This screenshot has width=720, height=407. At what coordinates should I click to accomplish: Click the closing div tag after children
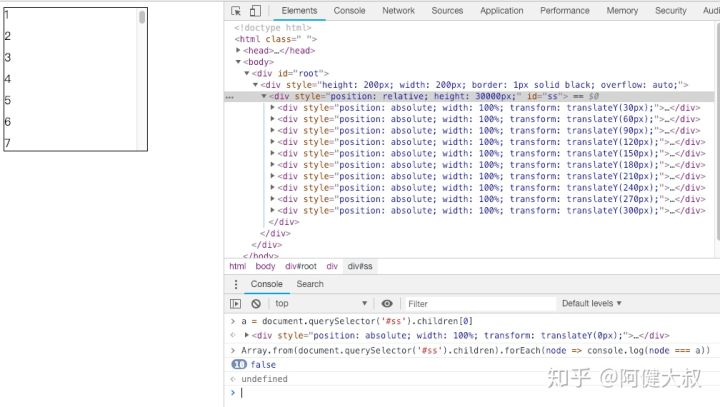[x=284, y=222]
